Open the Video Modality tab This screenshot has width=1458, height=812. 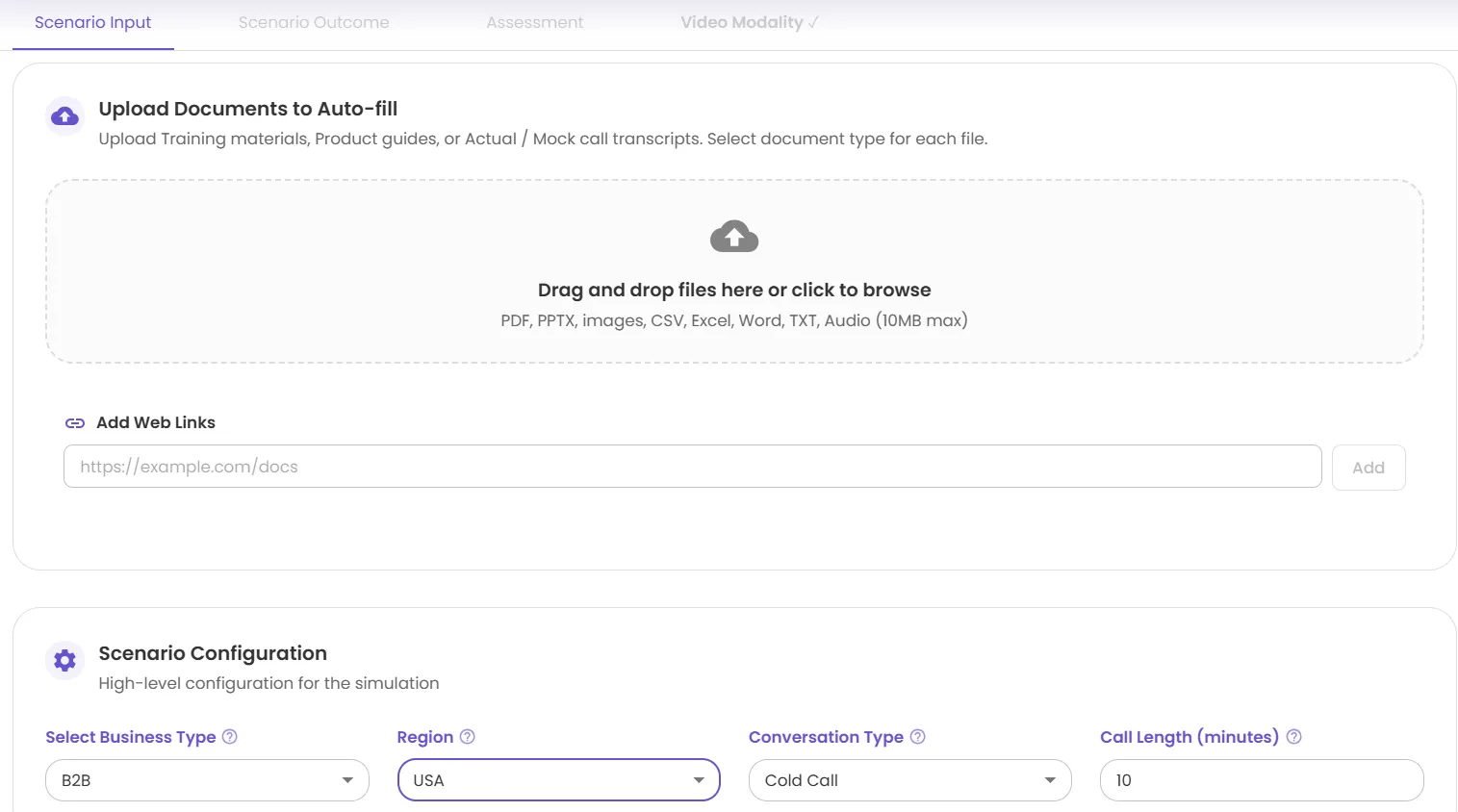pos(749,23)
